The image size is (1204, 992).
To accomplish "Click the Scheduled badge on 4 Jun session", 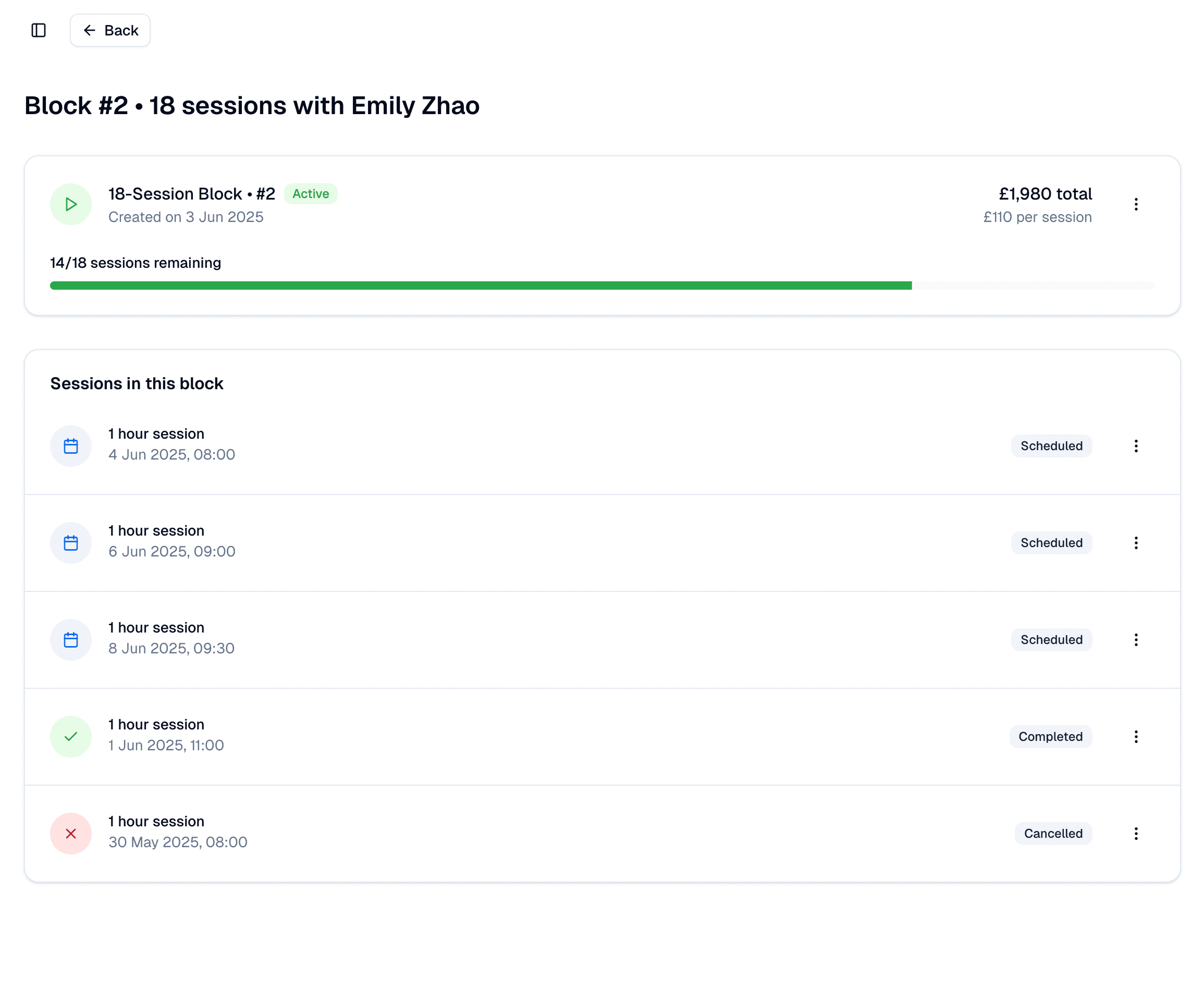I will tap(1051, 445).
